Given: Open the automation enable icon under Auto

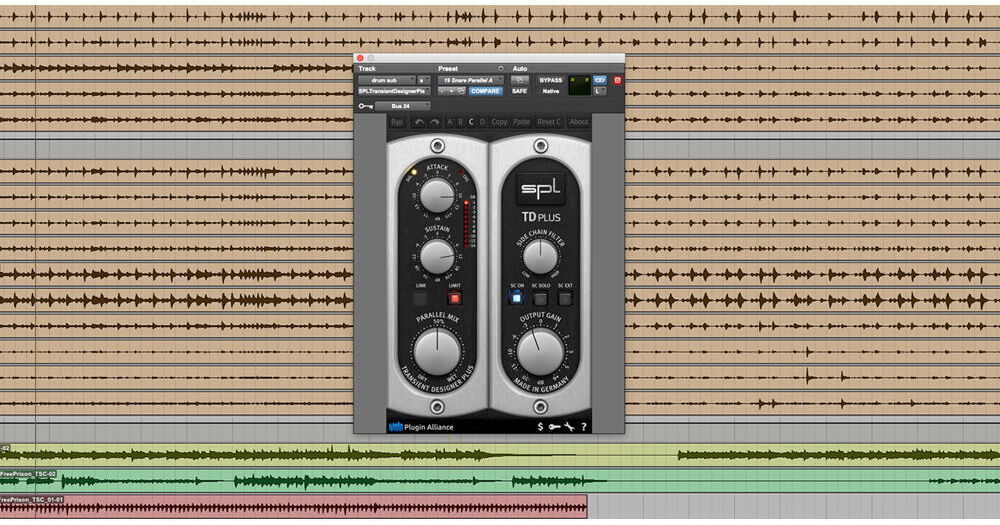Looking at the screenshot, I should click(520, 80).
